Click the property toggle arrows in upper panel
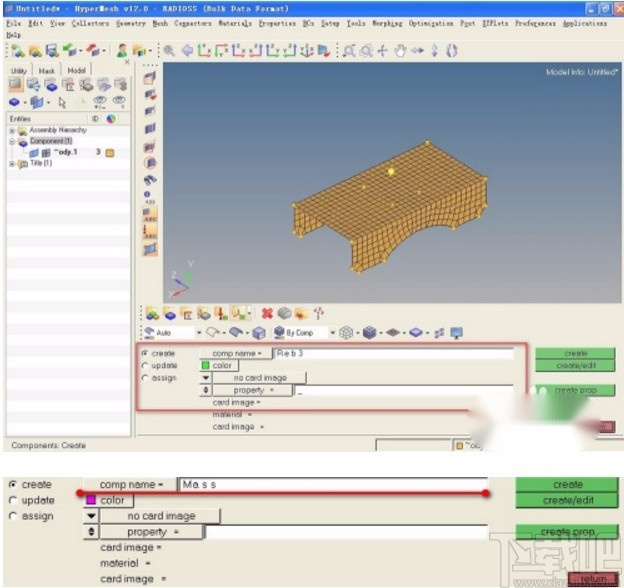The width and height of the screenshot is (624, 588). pos(206,390)
